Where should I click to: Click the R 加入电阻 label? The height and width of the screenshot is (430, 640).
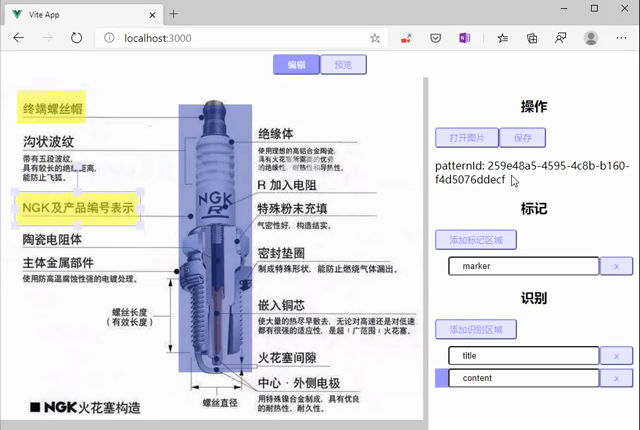[287, 185]
